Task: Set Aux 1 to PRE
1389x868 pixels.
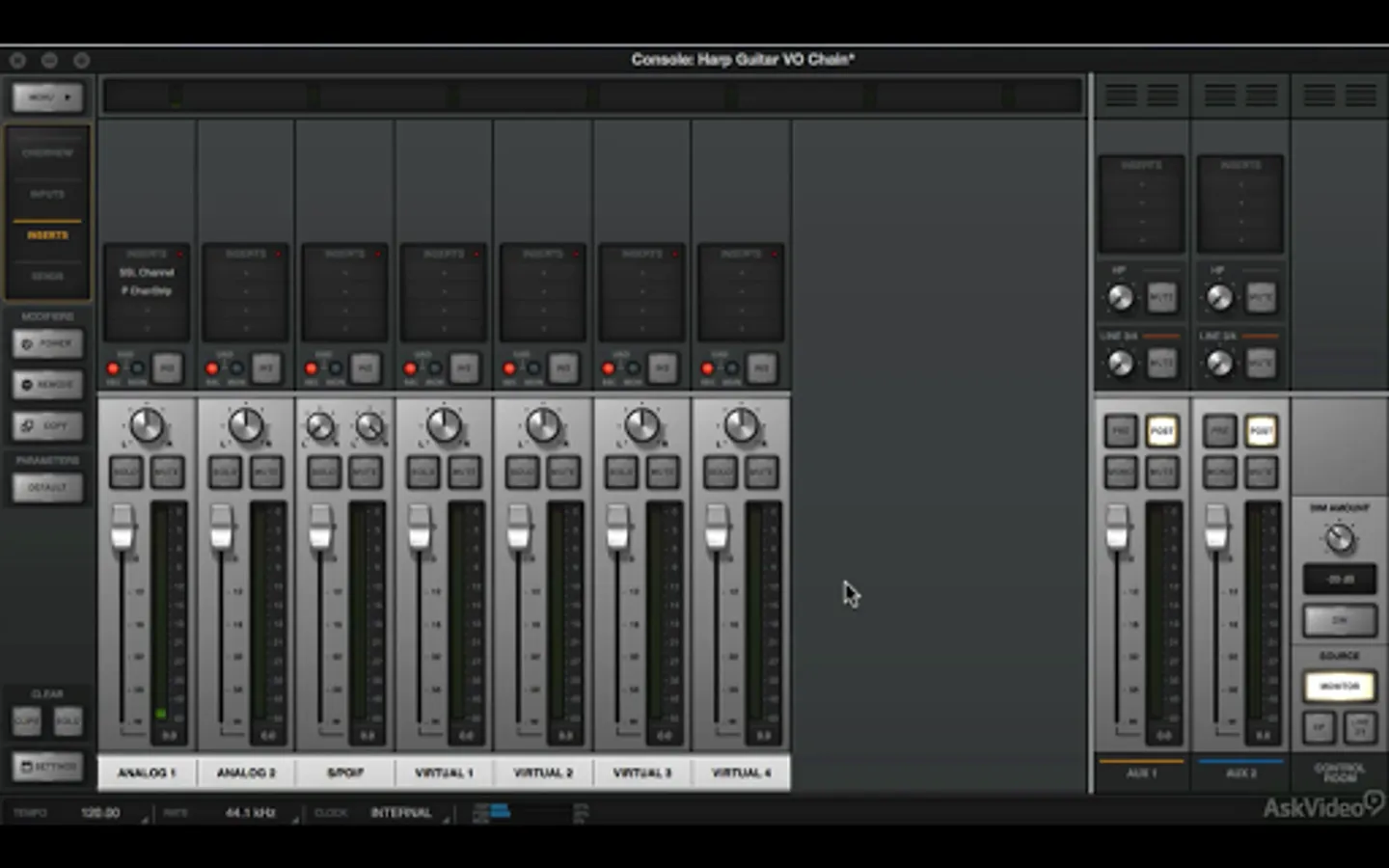Action: click(x=1121, y=431)
